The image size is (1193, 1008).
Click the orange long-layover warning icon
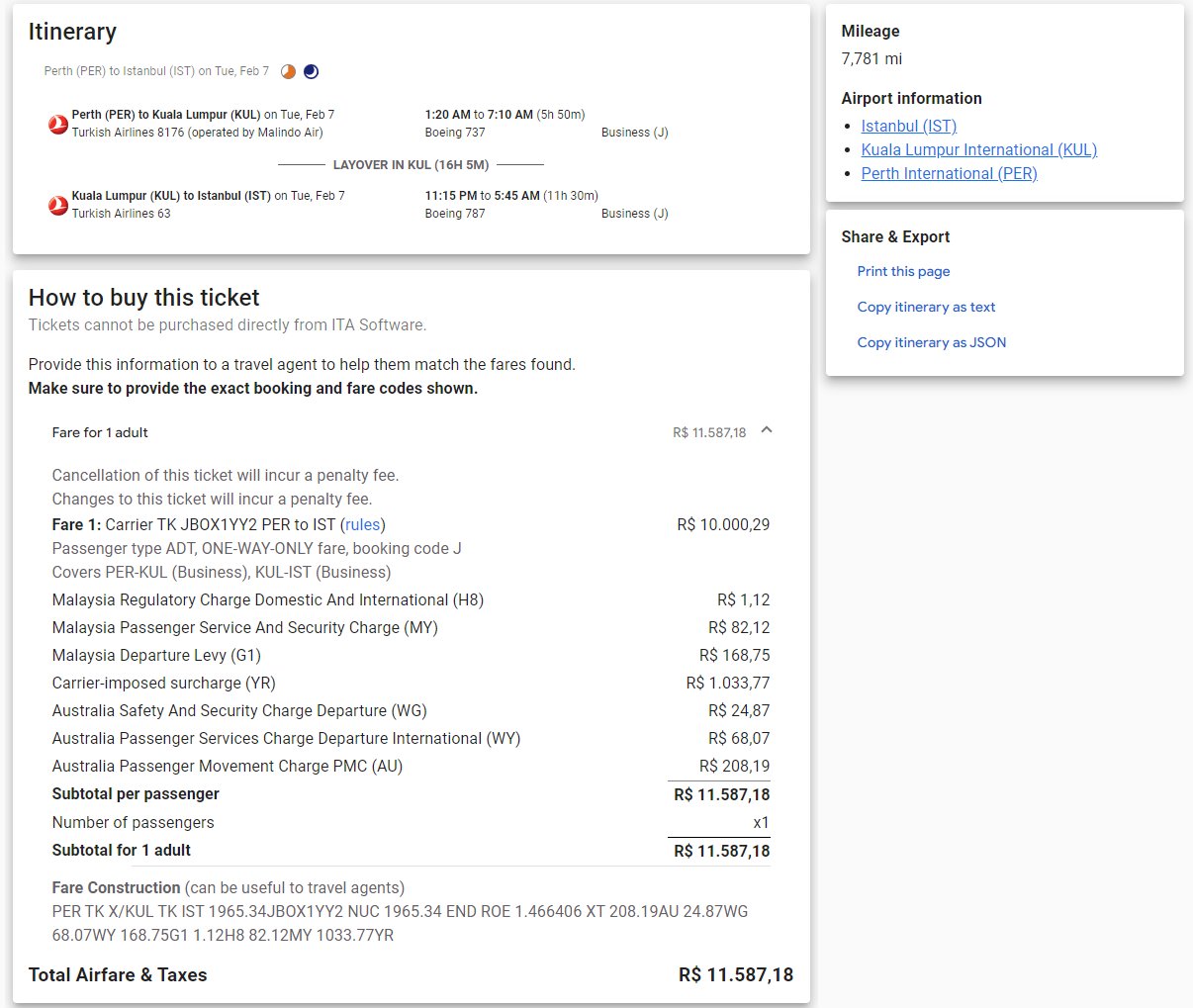click(x=288, y=71)
